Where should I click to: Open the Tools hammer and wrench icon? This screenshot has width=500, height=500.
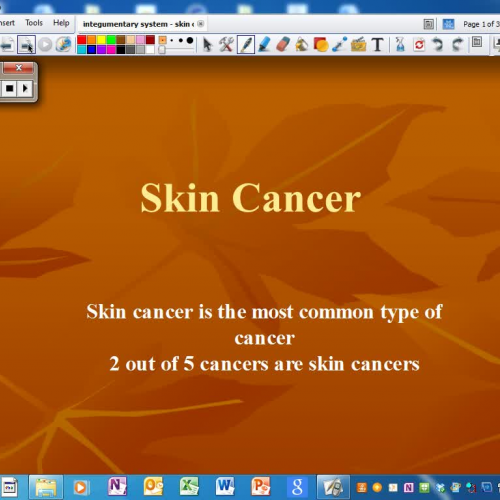(x=226, y=44)
